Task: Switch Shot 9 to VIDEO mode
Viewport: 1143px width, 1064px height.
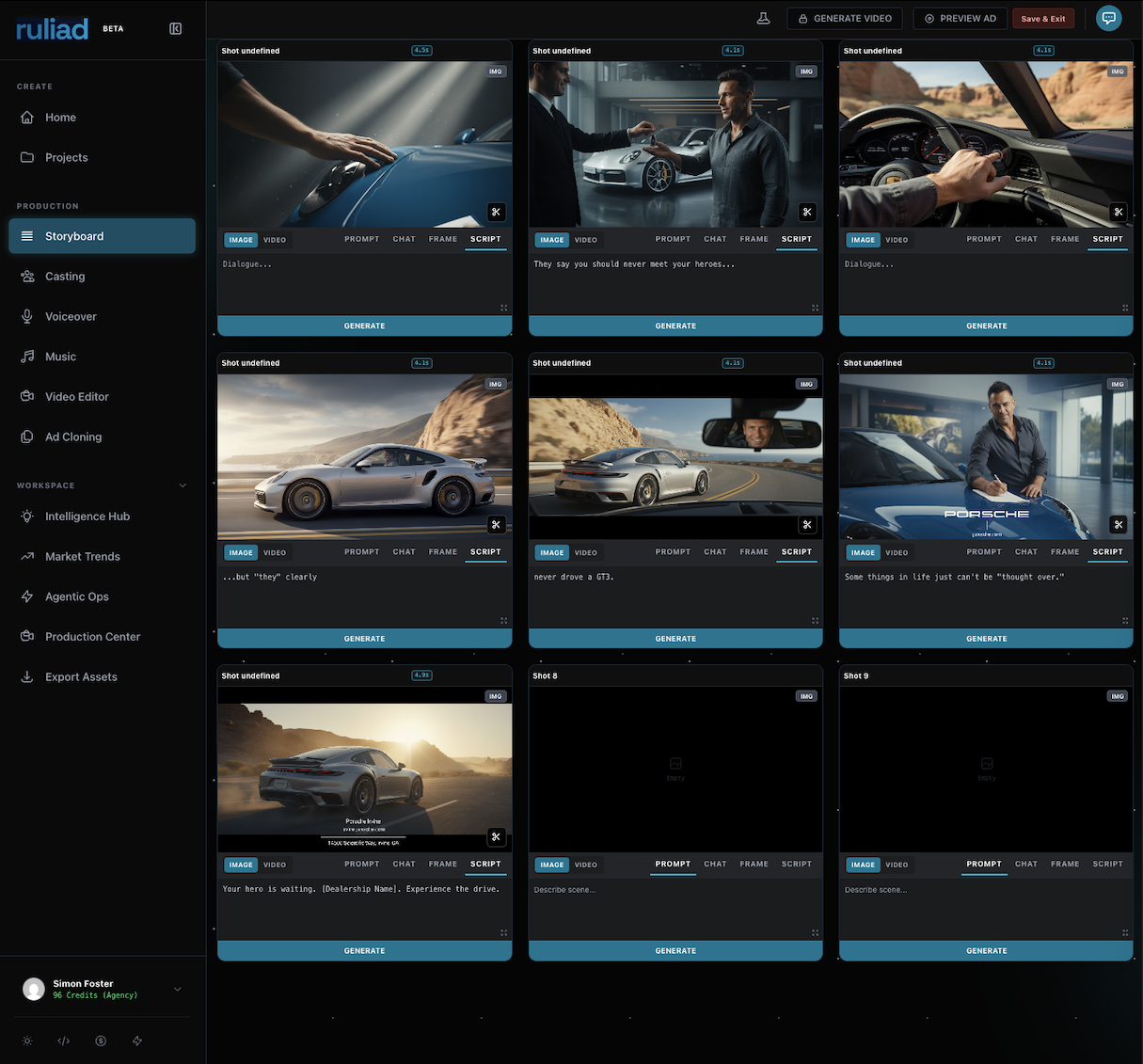Action: (897, 865)
